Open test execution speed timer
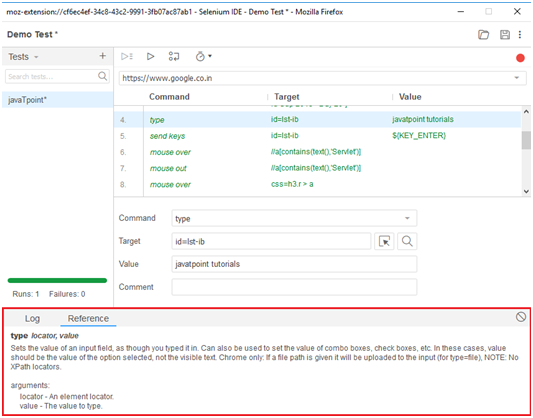 click(x=203, y=56)
